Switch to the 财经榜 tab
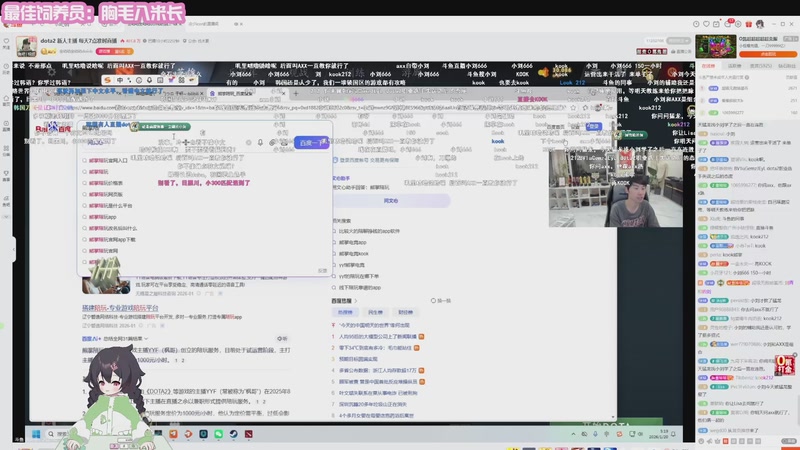Viewport: 800px width, 450px height. 406,312
